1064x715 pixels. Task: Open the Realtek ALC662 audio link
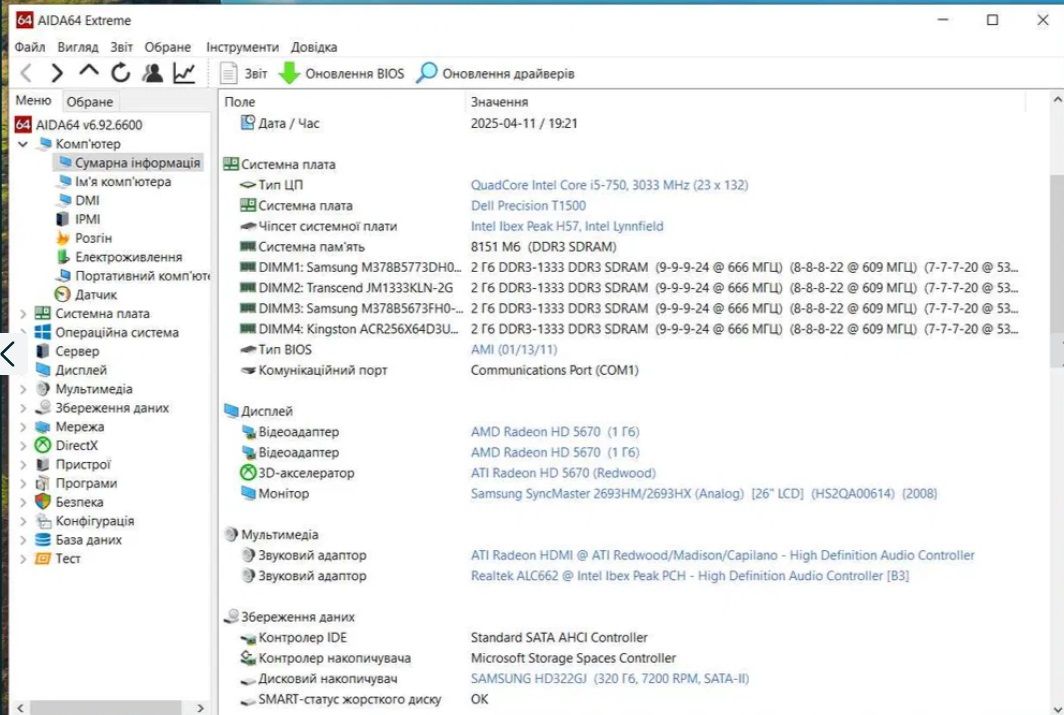pos(689,575)
